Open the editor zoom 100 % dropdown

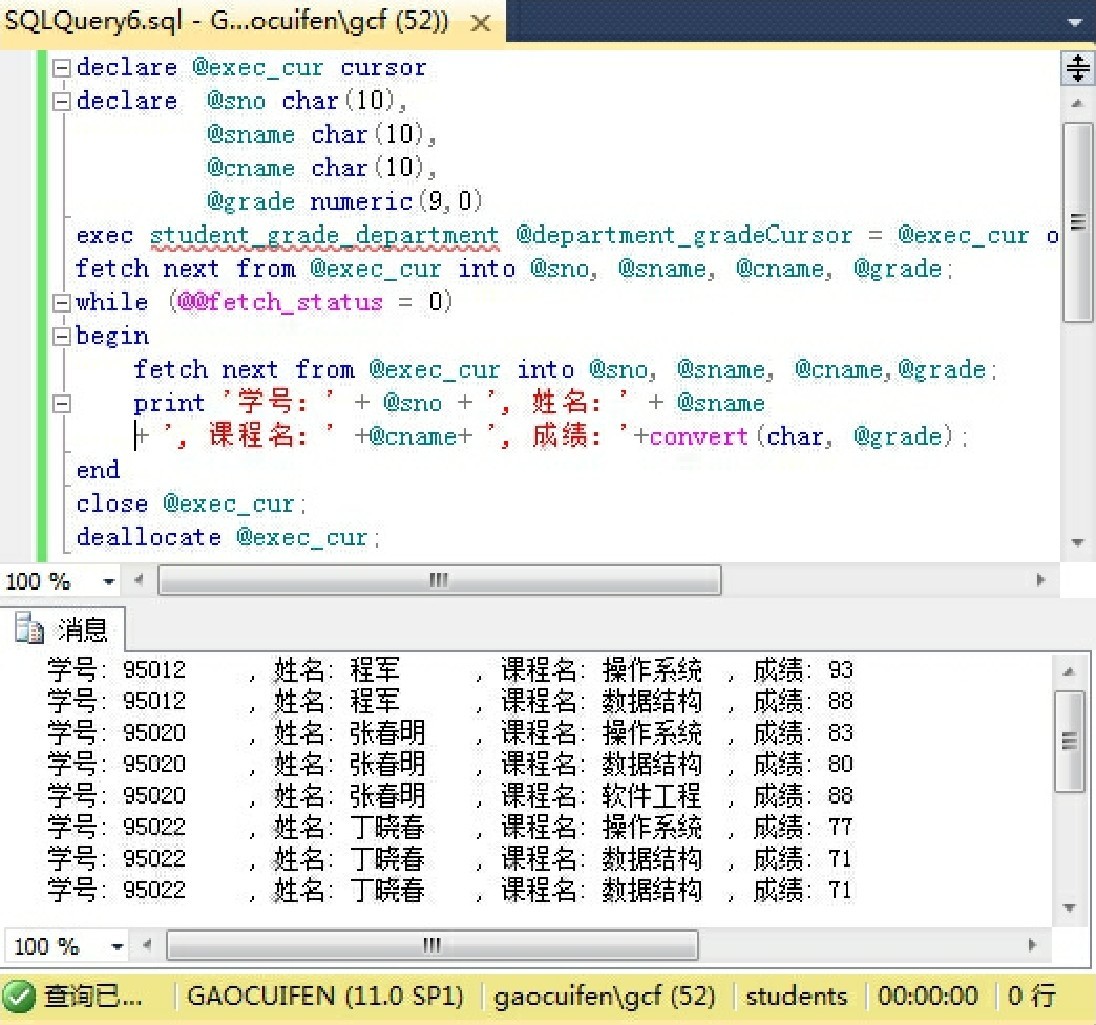[108, 581]
